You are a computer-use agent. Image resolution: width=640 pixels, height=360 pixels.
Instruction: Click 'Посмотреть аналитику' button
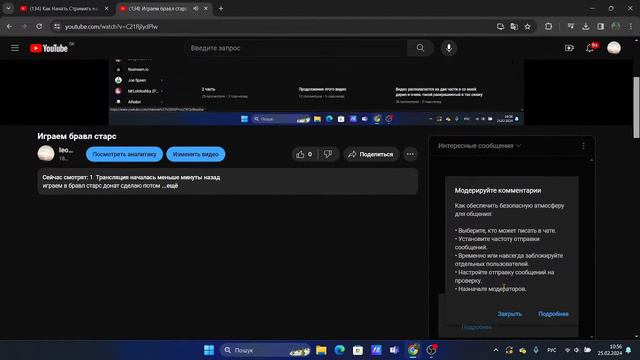click(x=124, y=154)
